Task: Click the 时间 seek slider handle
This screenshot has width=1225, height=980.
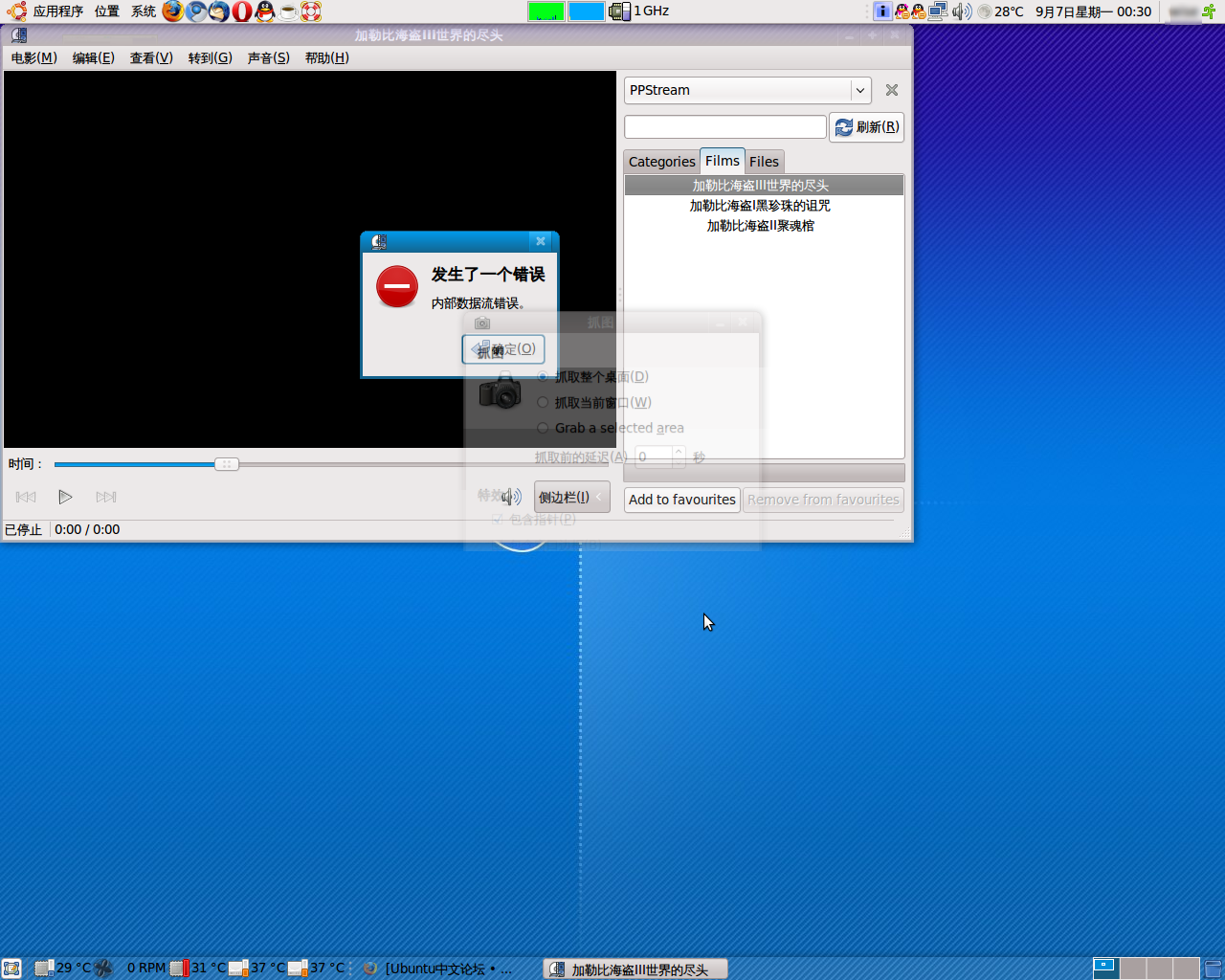Action: coord(227,464)
